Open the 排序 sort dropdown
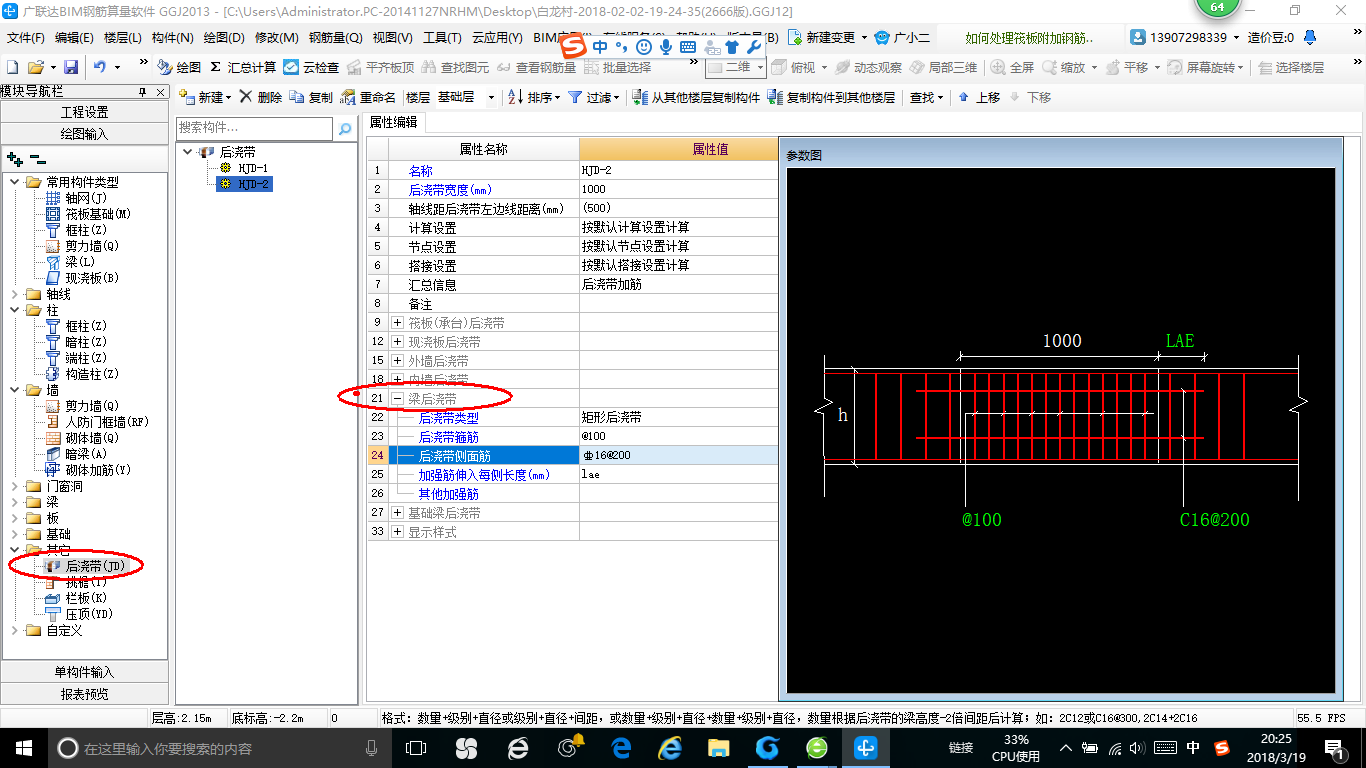 click(534, 97)
